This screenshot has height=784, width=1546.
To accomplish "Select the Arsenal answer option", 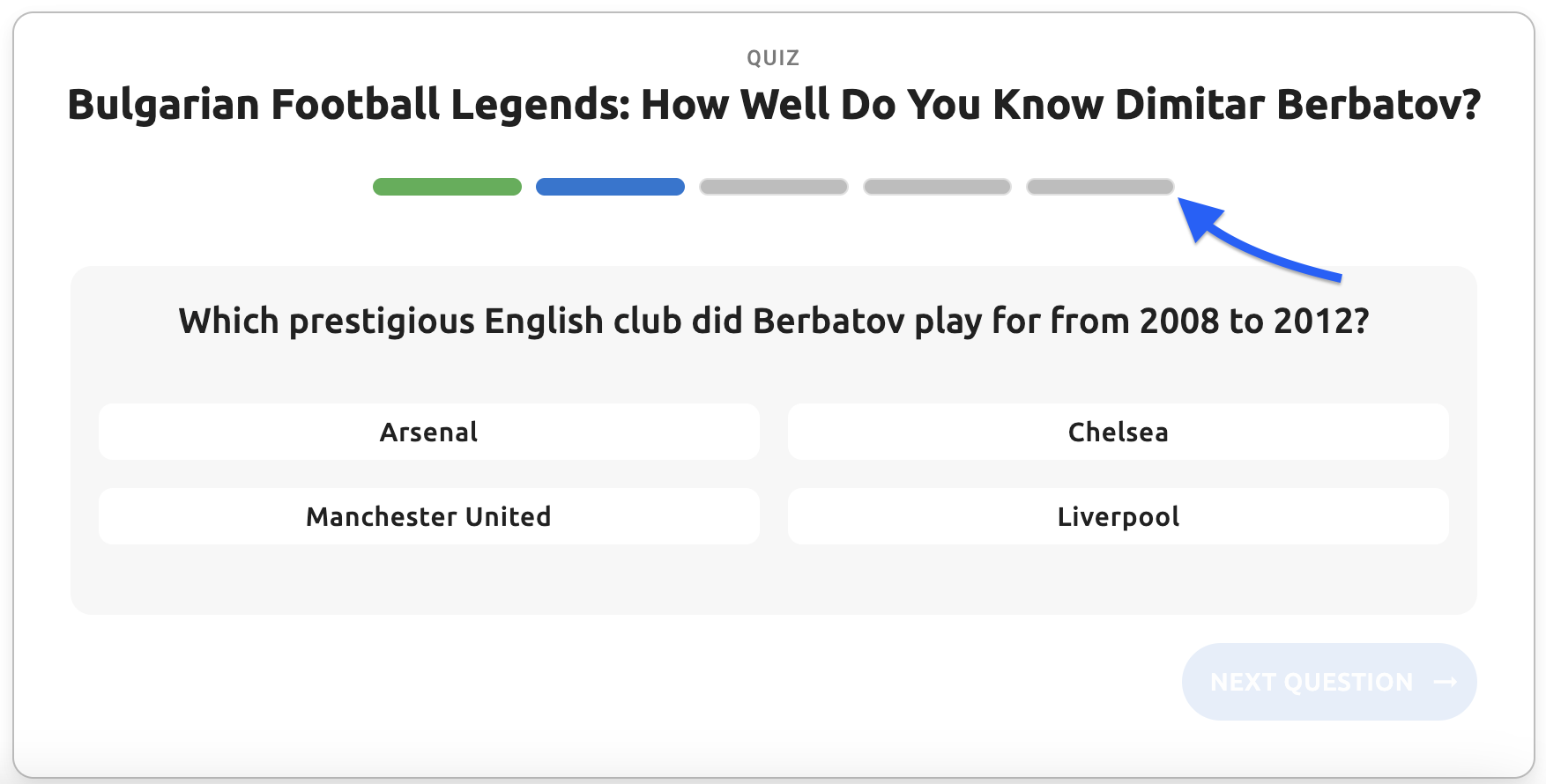I will (x=428, y=432).
